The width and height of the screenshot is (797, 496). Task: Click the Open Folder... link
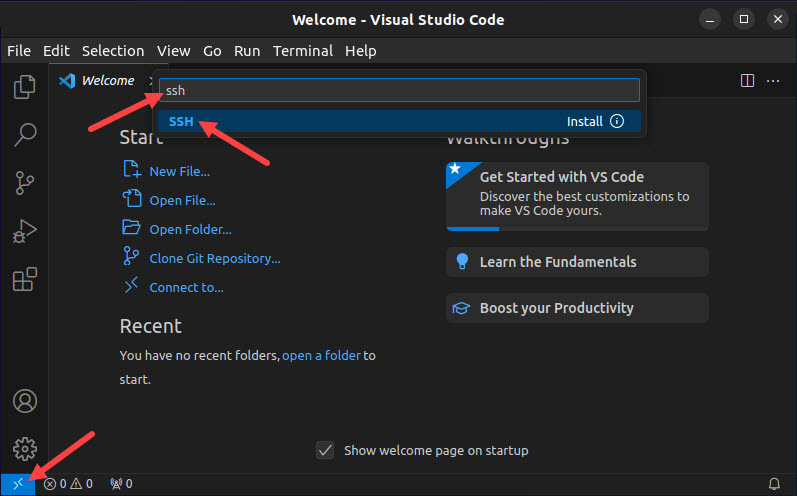[191, 230]
